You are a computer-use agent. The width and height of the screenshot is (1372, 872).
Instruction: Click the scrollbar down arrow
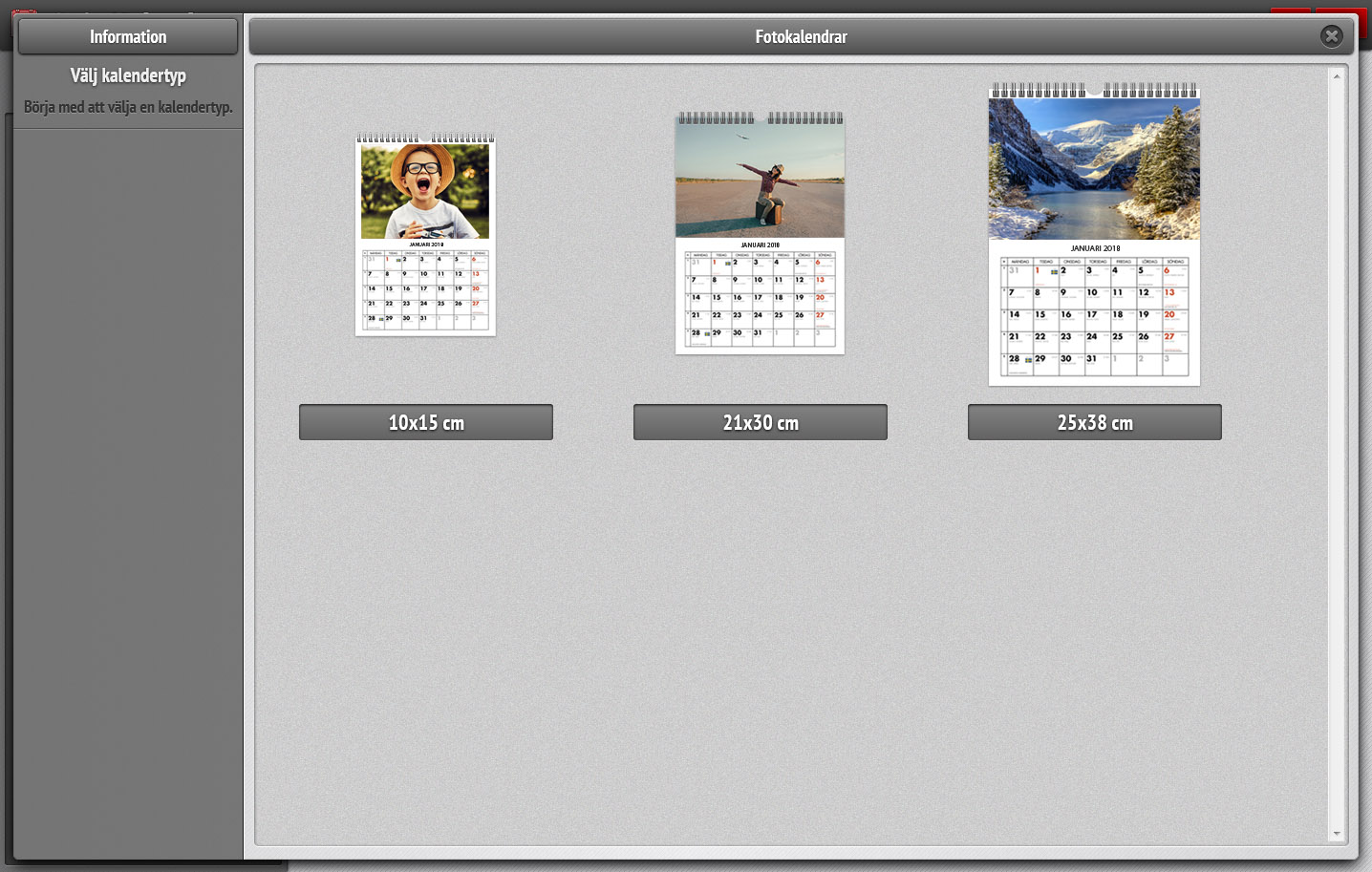click(x=1337, y=834)
